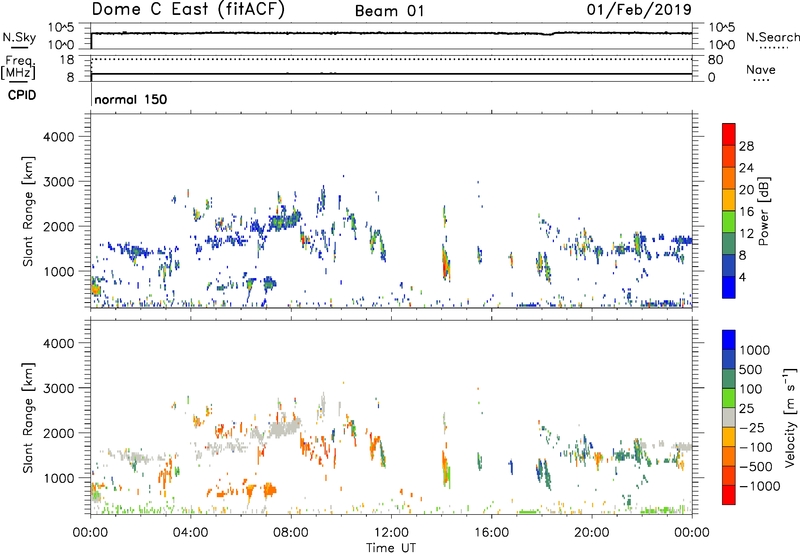The width and height of the screenshot is (800, 554).
Task: Select the "Nave" legend label
Action: click(760, 70)
